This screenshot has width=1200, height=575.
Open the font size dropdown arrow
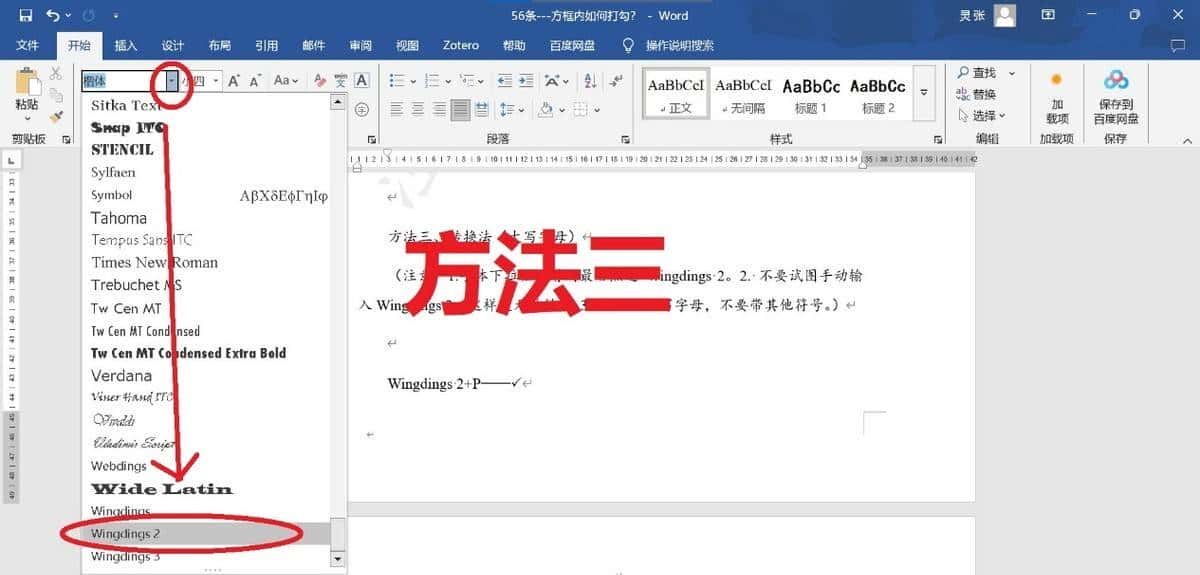pyautogui.click(x=216, y=81)
